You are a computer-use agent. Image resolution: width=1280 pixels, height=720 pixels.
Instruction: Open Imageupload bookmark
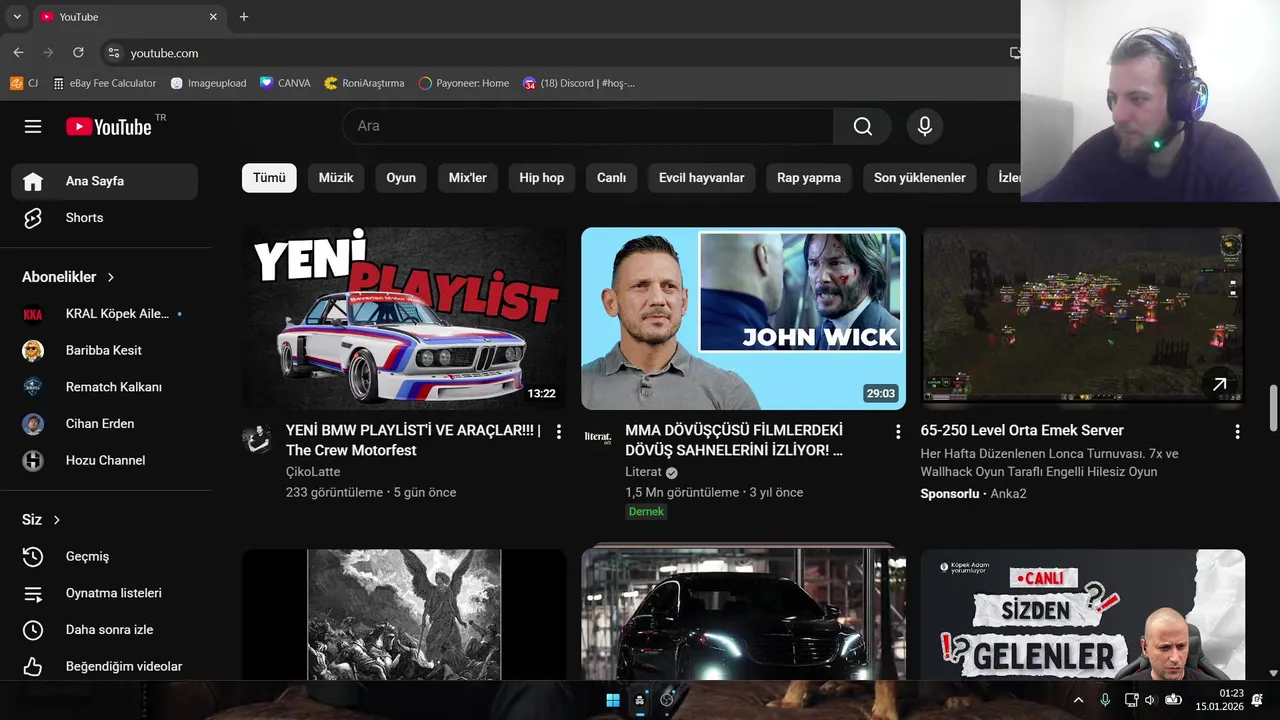pyautogui.click(x=208, y=83)
